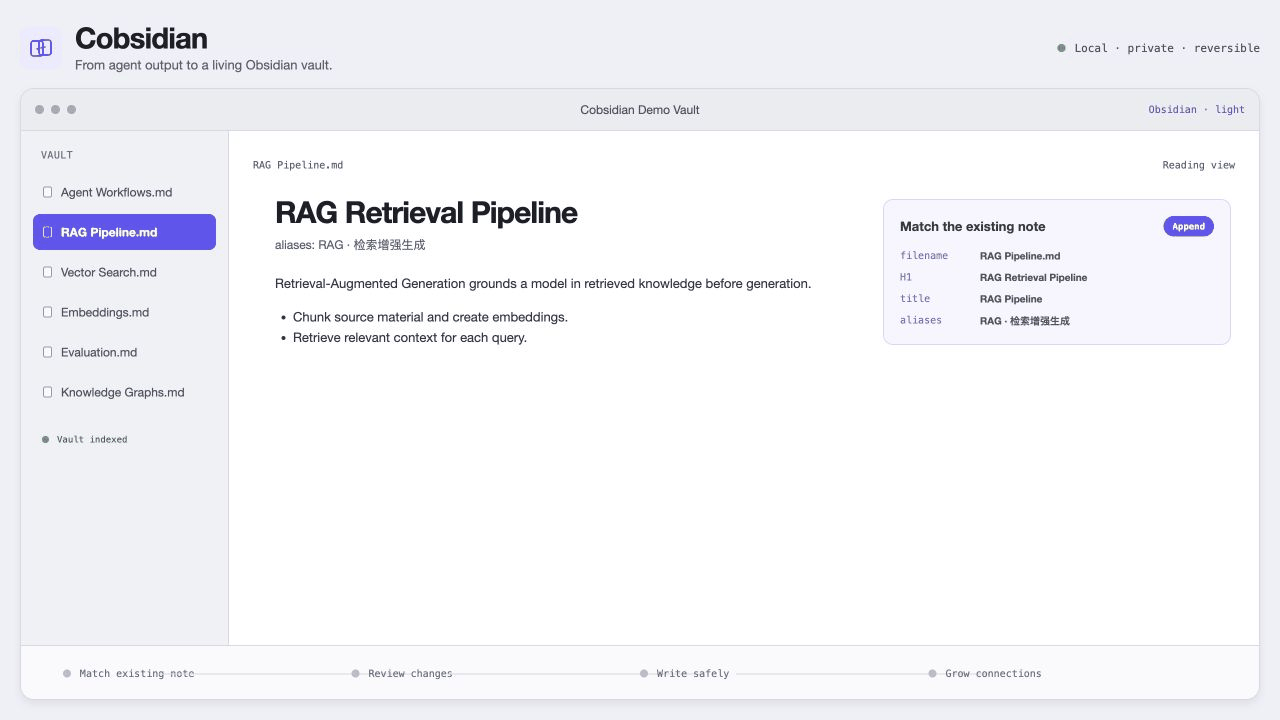Click the Cobsidian app name heading
Image resolution: width=1280 pixels, height=720 pixels.
point(141,38)
